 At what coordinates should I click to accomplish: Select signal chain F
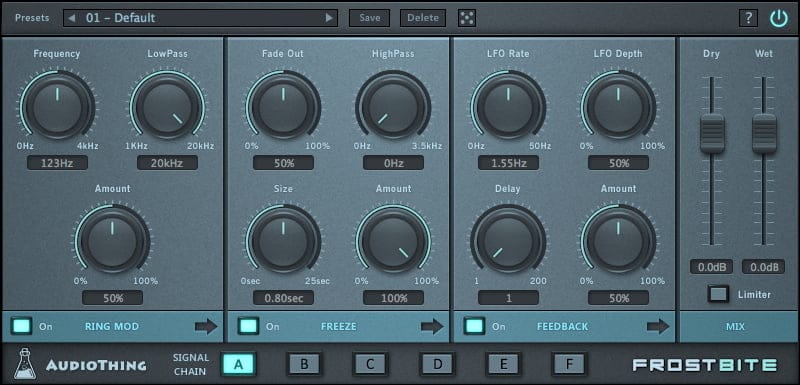click(569, 364)
